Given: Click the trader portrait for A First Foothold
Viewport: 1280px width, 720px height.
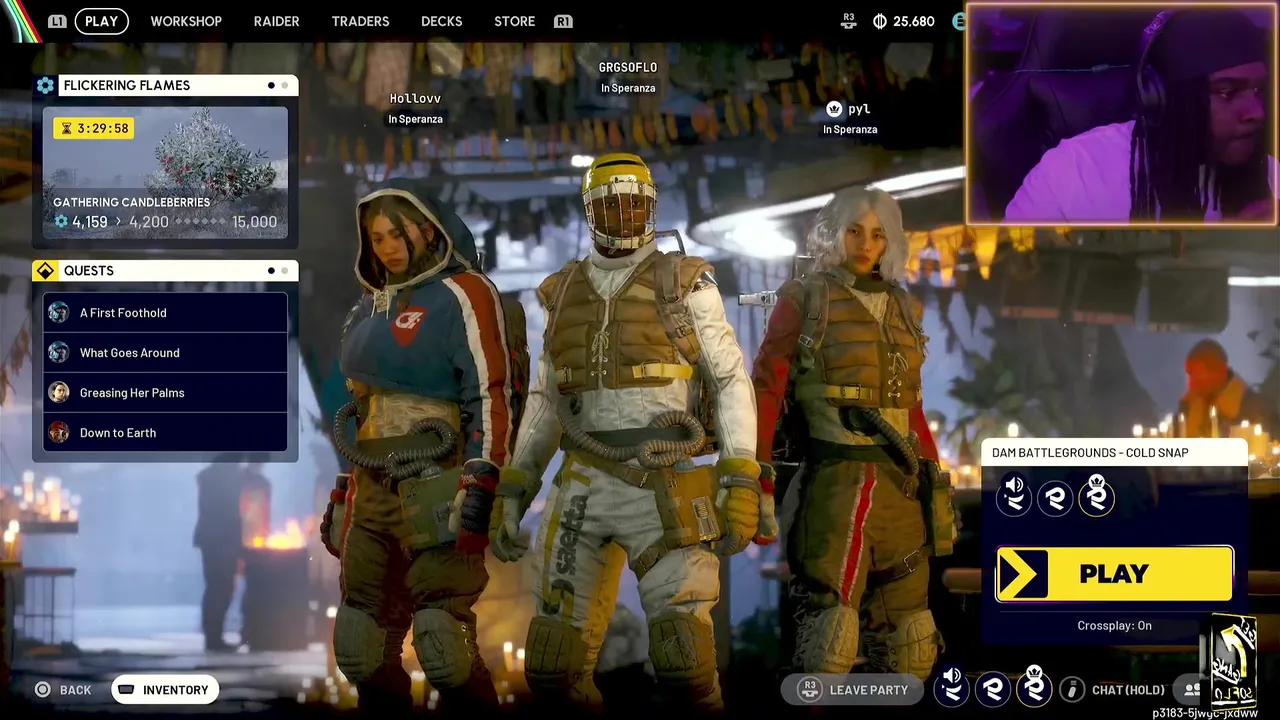Looking at the screenshot, I should (x=59, y=313).
